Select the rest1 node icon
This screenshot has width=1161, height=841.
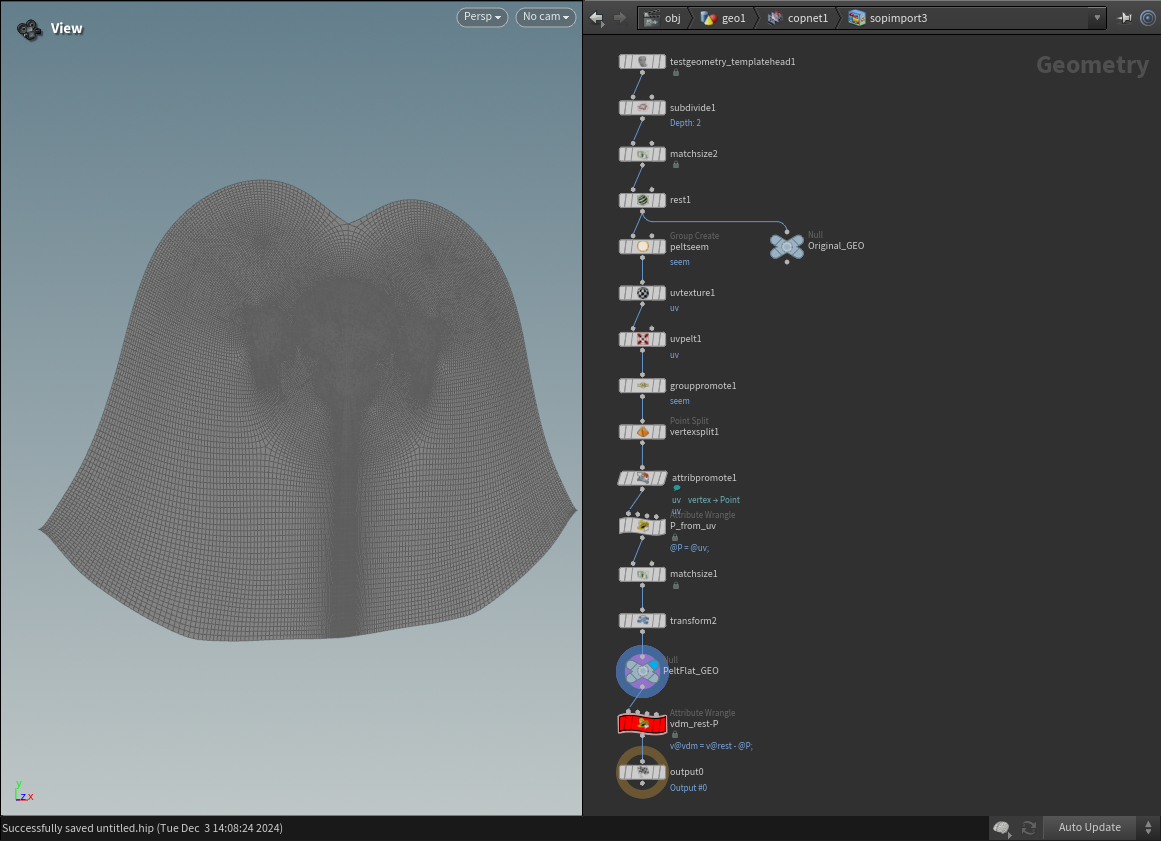(x=642, y=200)
